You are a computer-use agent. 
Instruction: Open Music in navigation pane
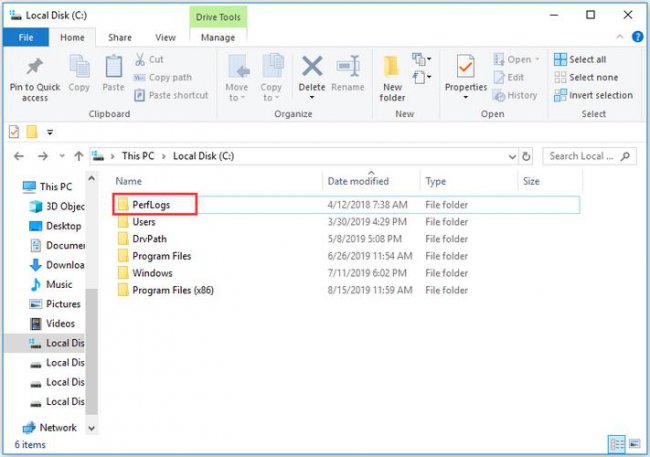tap(51, 284)
